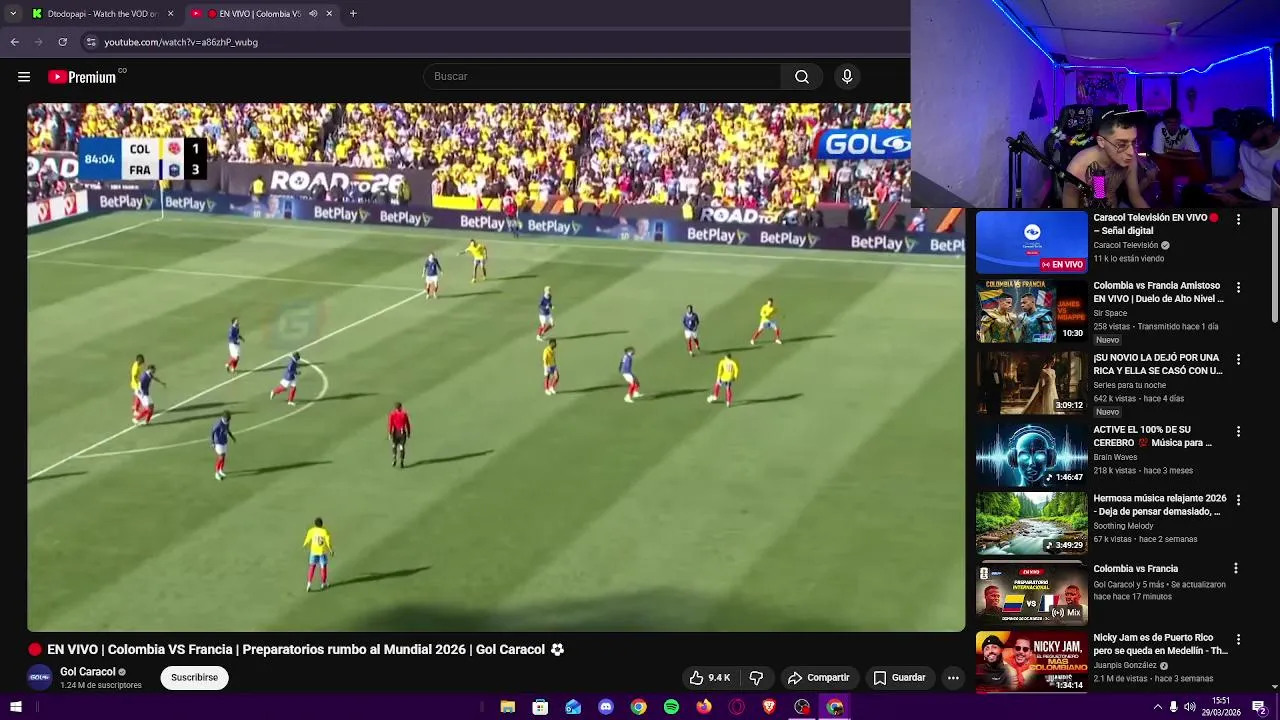Dislike the video with thumbs-down
Image resolution: width=1280 pixels, height=720 pixels.
756,678
